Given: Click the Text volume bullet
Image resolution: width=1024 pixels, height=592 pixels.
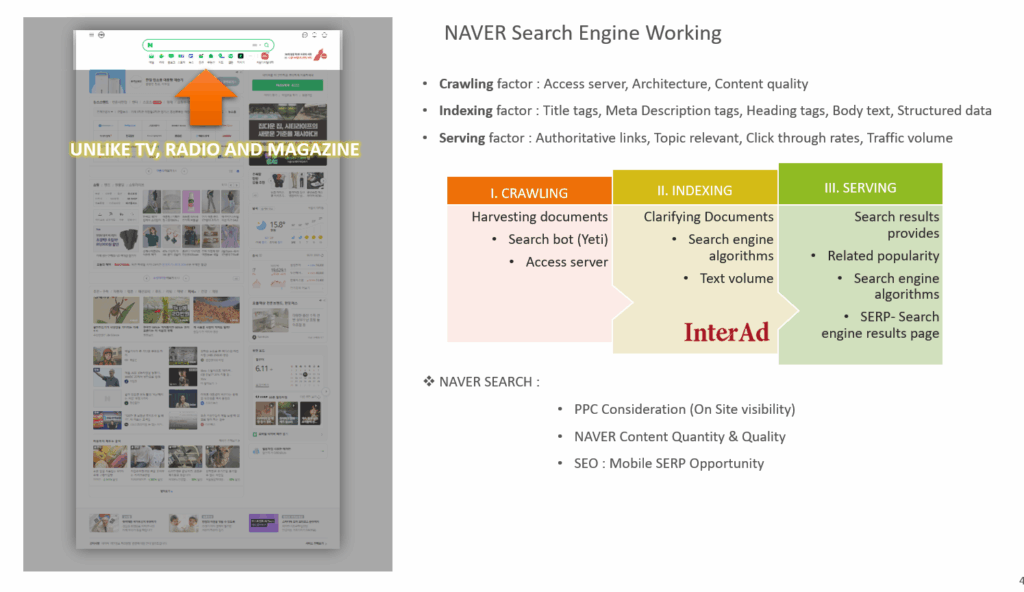Looking at the screenshot, I should coord(736,278).
